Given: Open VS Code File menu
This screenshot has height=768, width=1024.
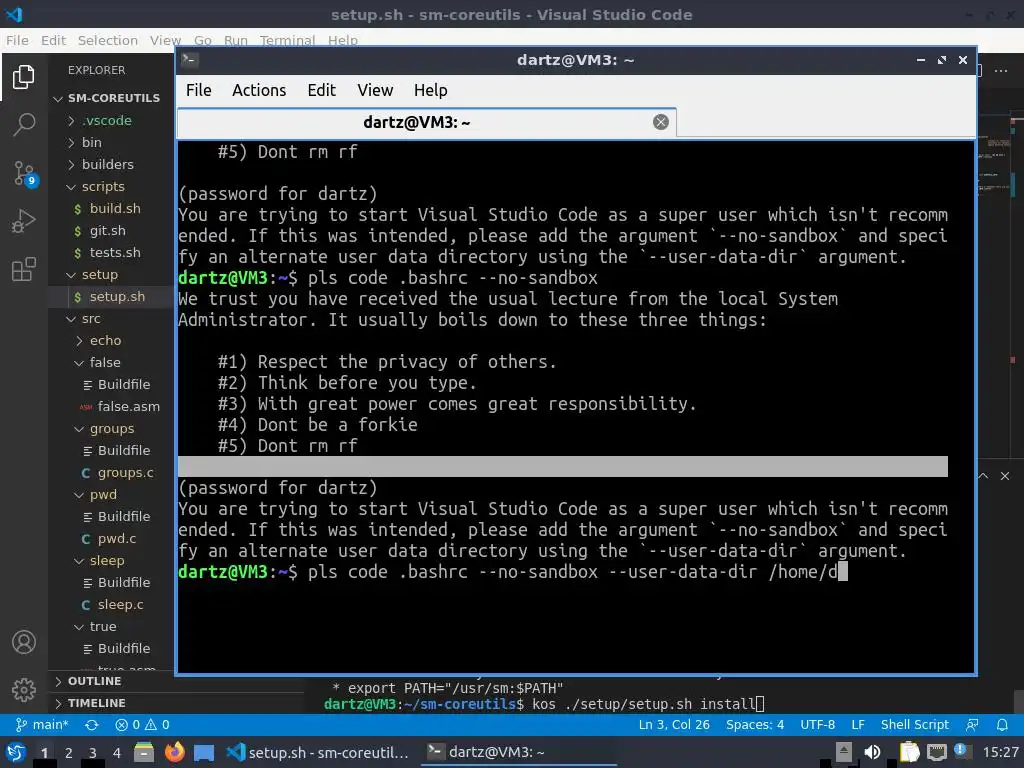Looking at the screenshot, I should point(17,40).
